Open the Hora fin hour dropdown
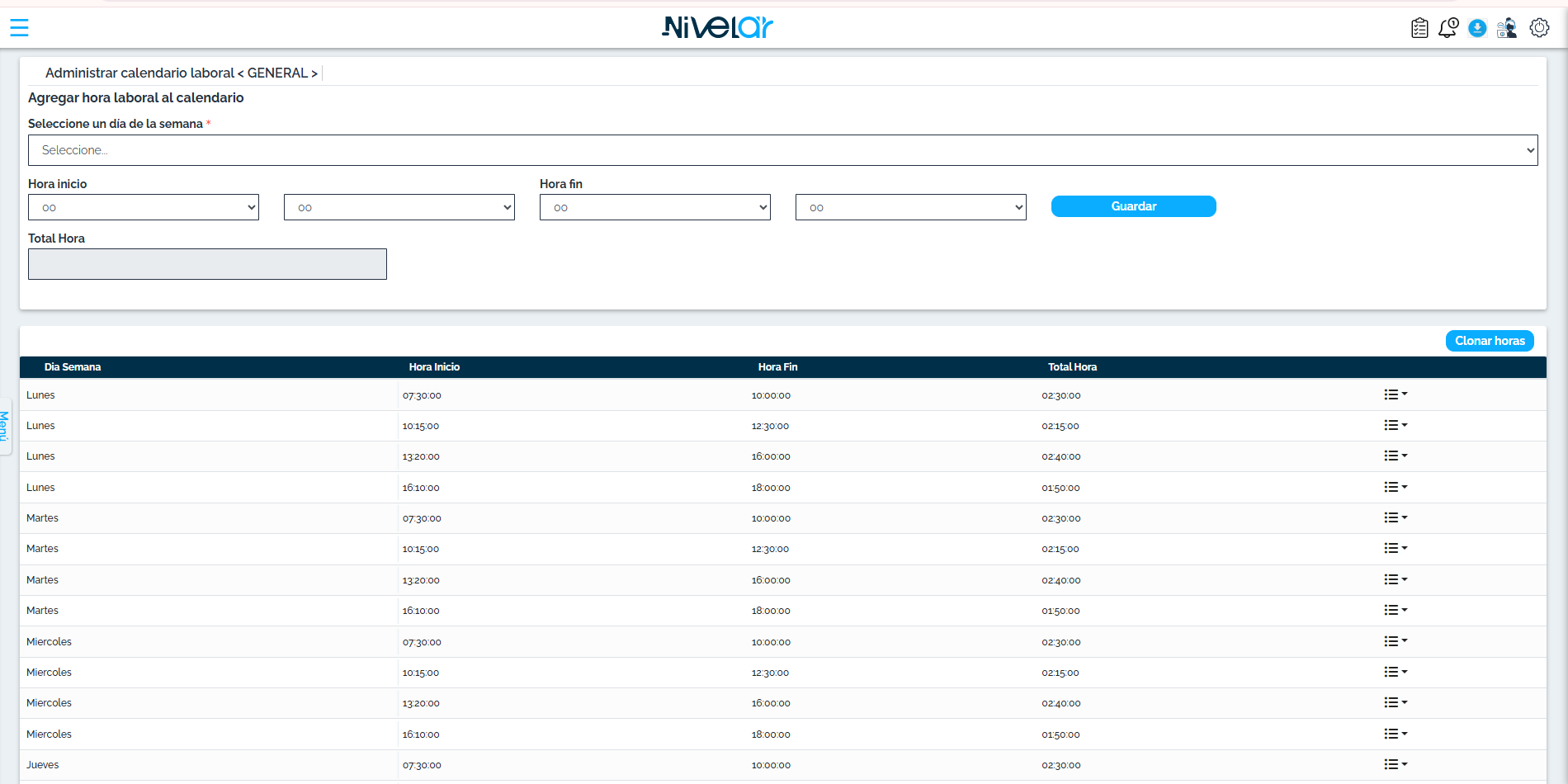Viewport: 1568px width, 784px height. [x=655, y=207]
